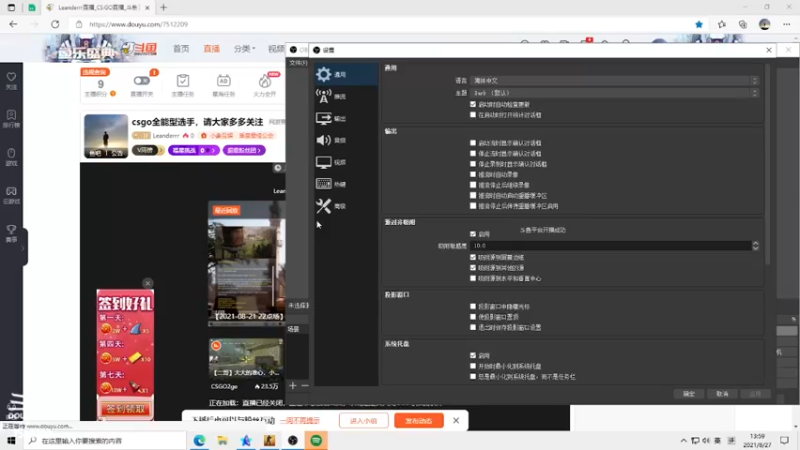
Task: Click the Windows taskbar search box
Action: tap(105, 440)
